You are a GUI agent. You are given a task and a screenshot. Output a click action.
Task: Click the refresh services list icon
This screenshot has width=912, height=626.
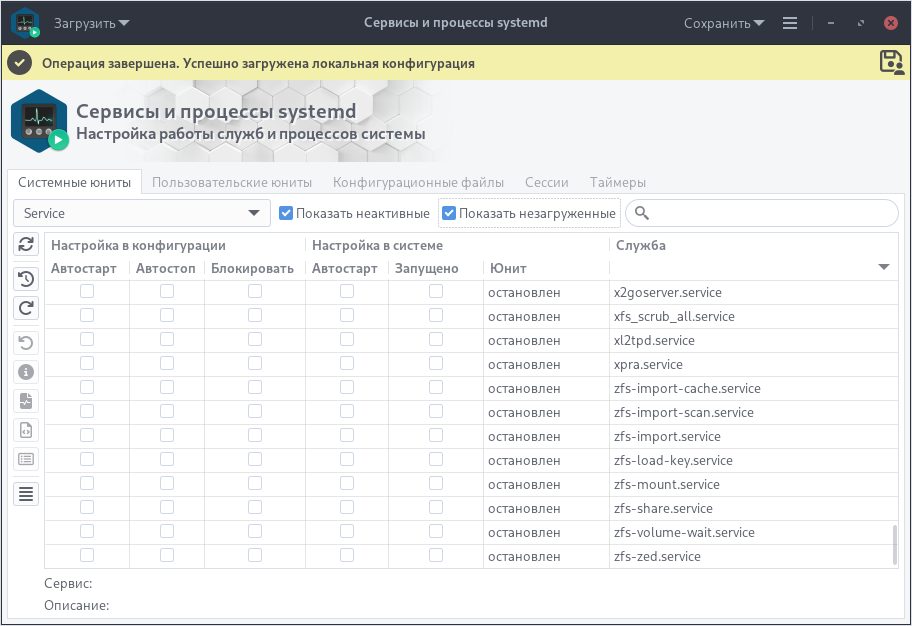(27, 245)
